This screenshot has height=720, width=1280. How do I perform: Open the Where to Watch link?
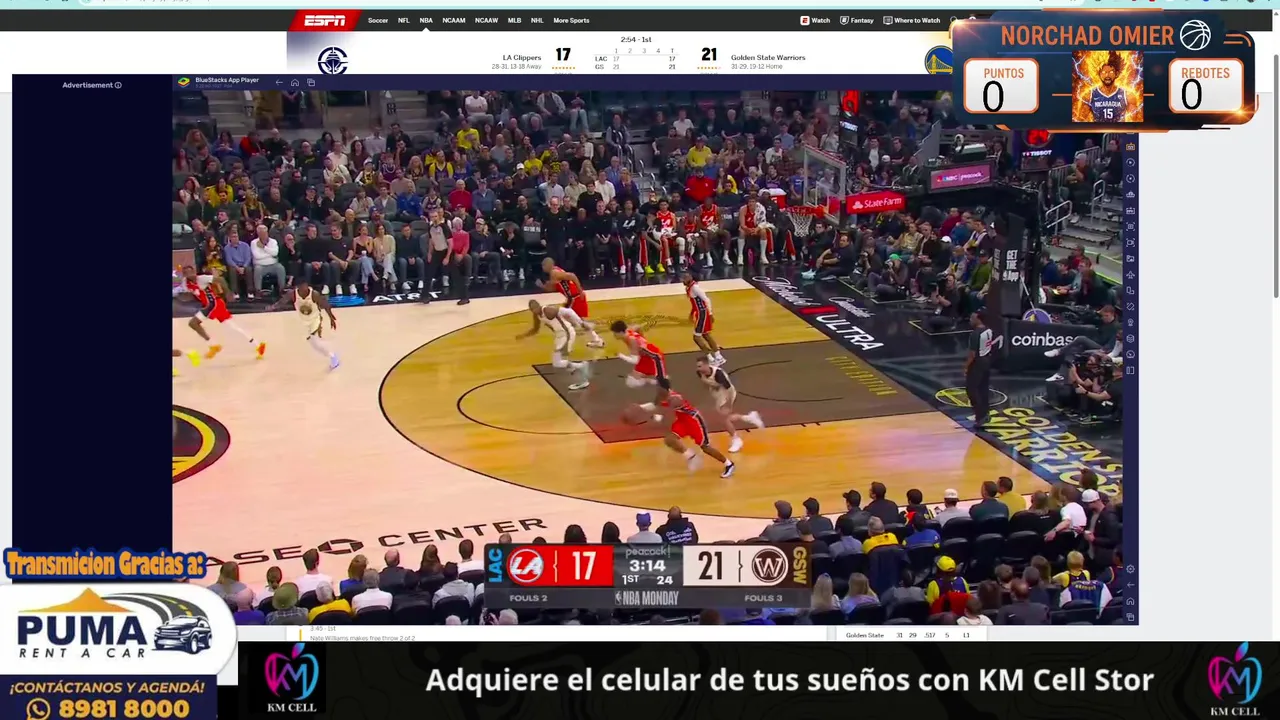tap(912, 20)
